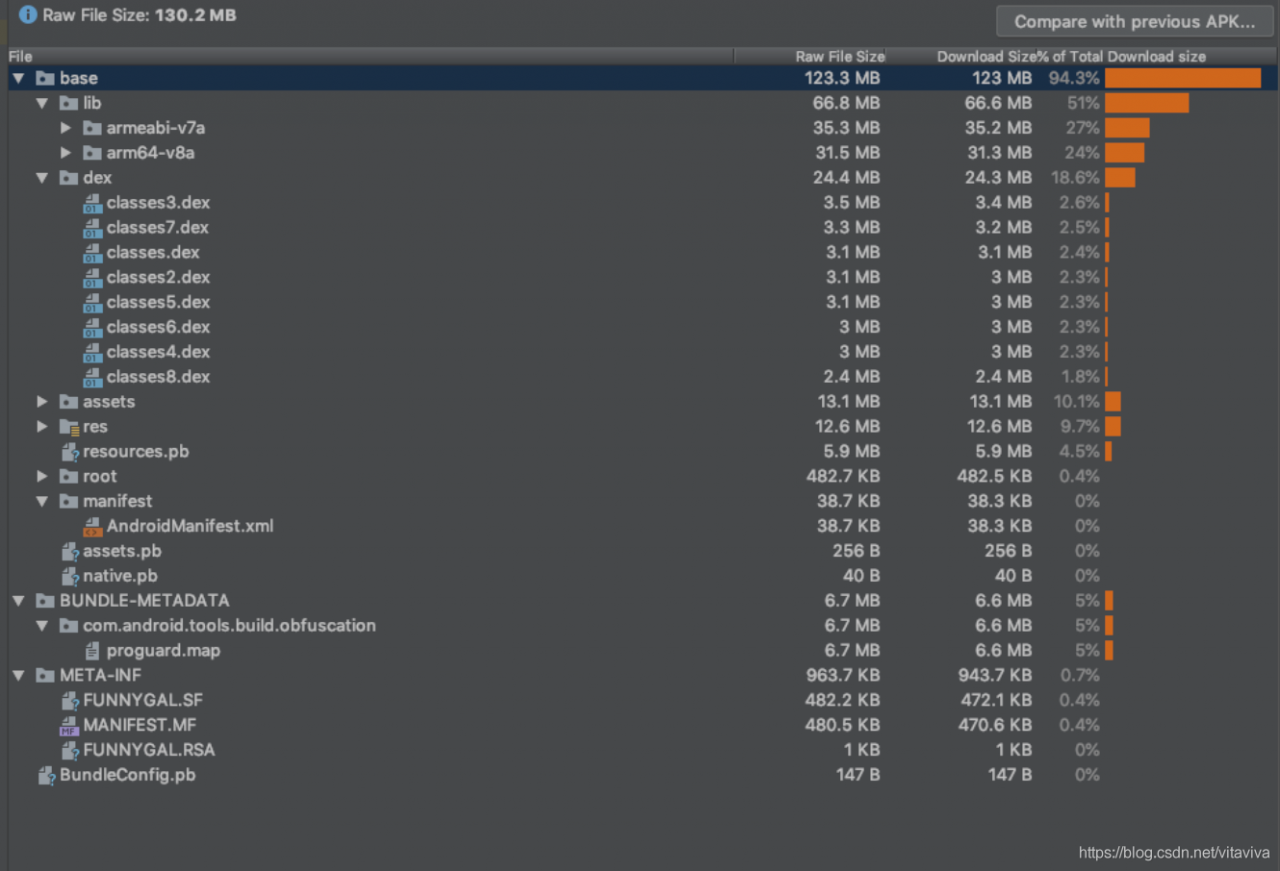The width and height of the screenshot is (1280, 871).
Task: Collapse the META-INF node
Action: coord(19,676)
